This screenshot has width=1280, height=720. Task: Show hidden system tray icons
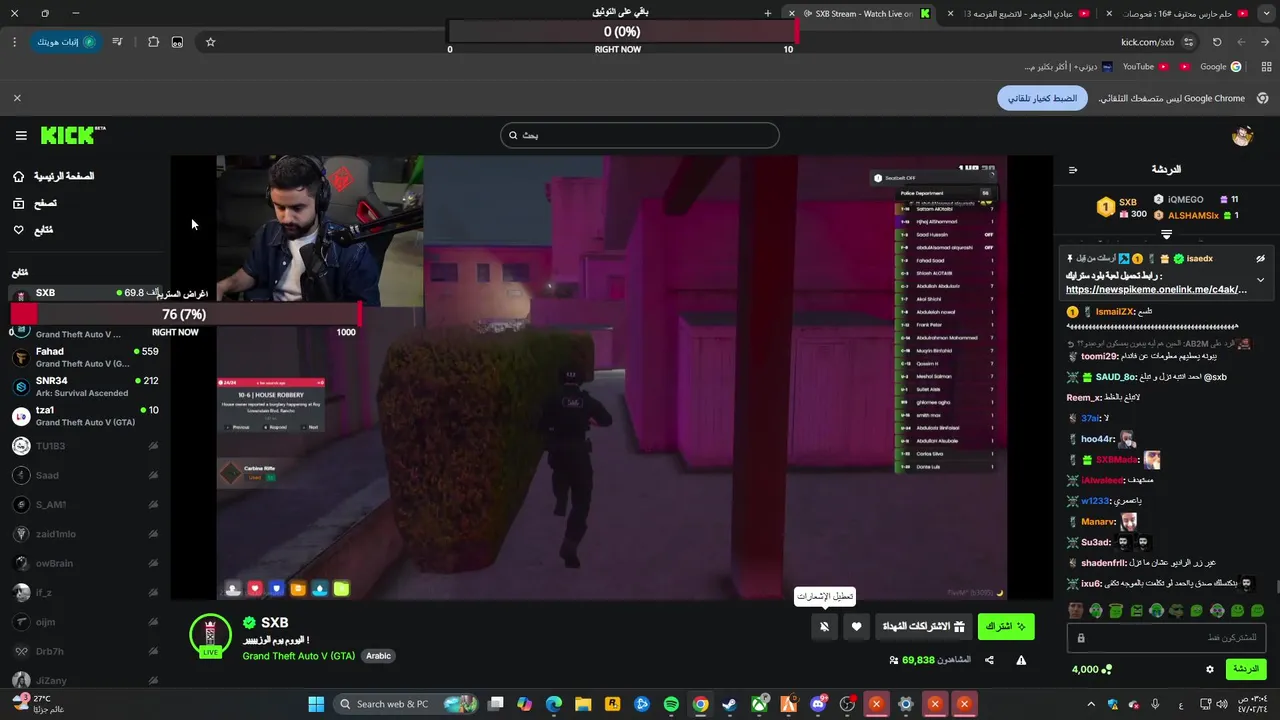(1091, 704)
